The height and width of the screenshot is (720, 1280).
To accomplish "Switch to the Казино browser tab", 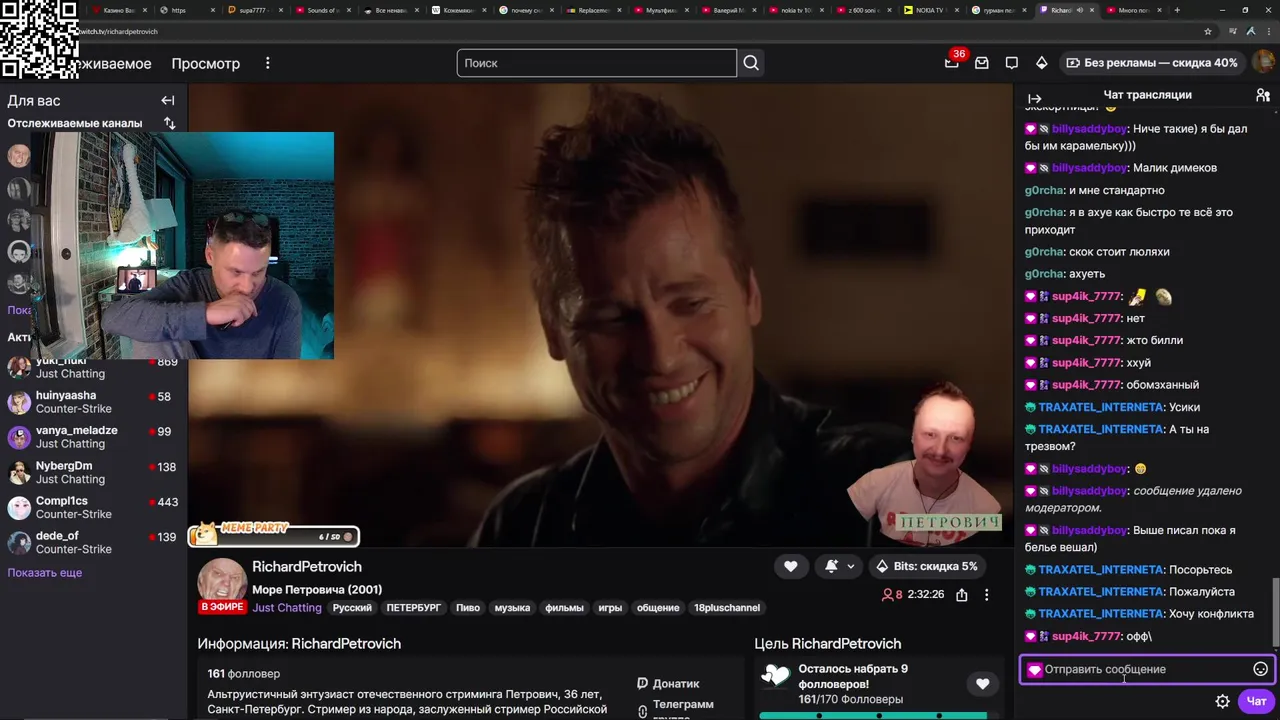I will (120, 10).
